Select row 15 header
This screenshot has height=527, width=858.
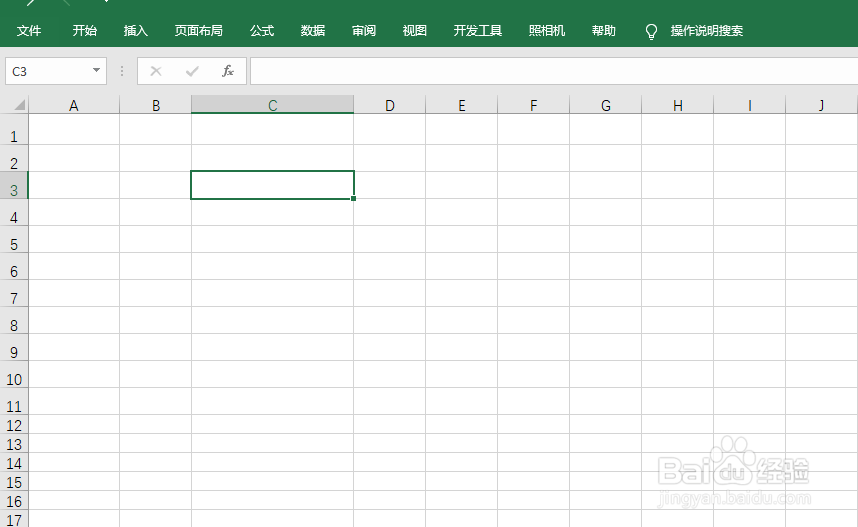(14, 482)
